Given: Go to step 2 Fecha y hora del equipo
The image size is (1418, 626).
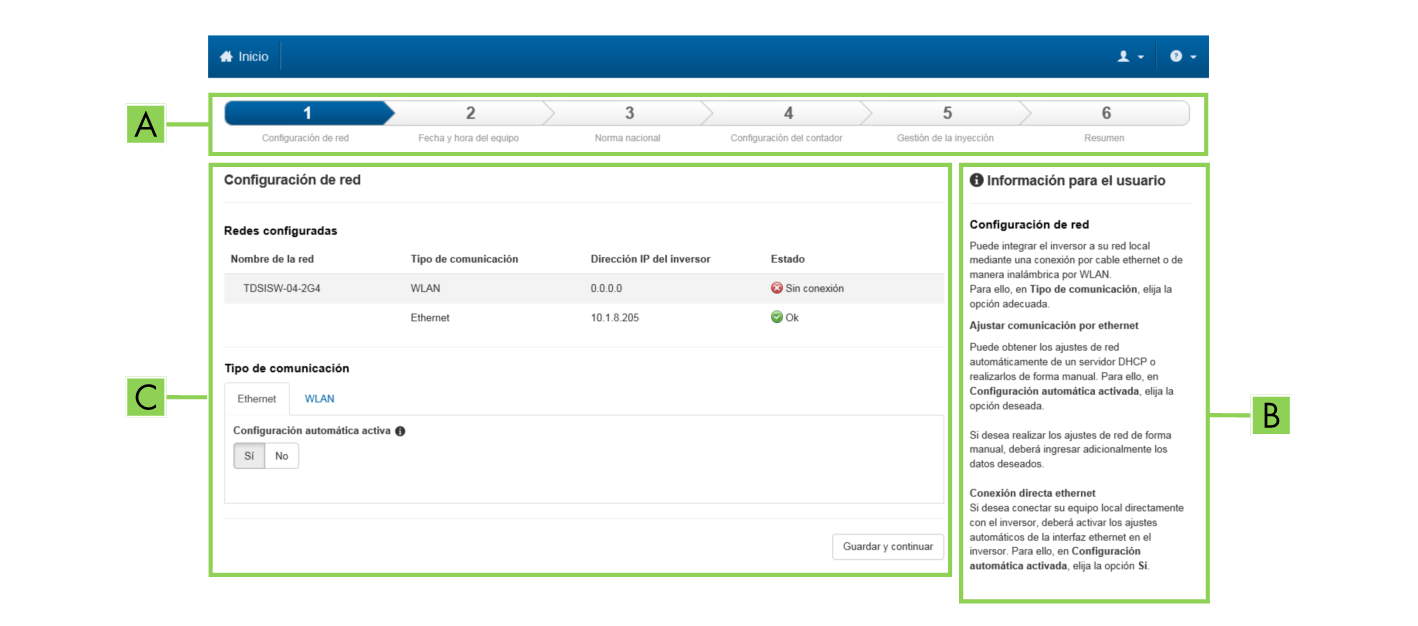Looking at the screenshot, I should 469,113.
